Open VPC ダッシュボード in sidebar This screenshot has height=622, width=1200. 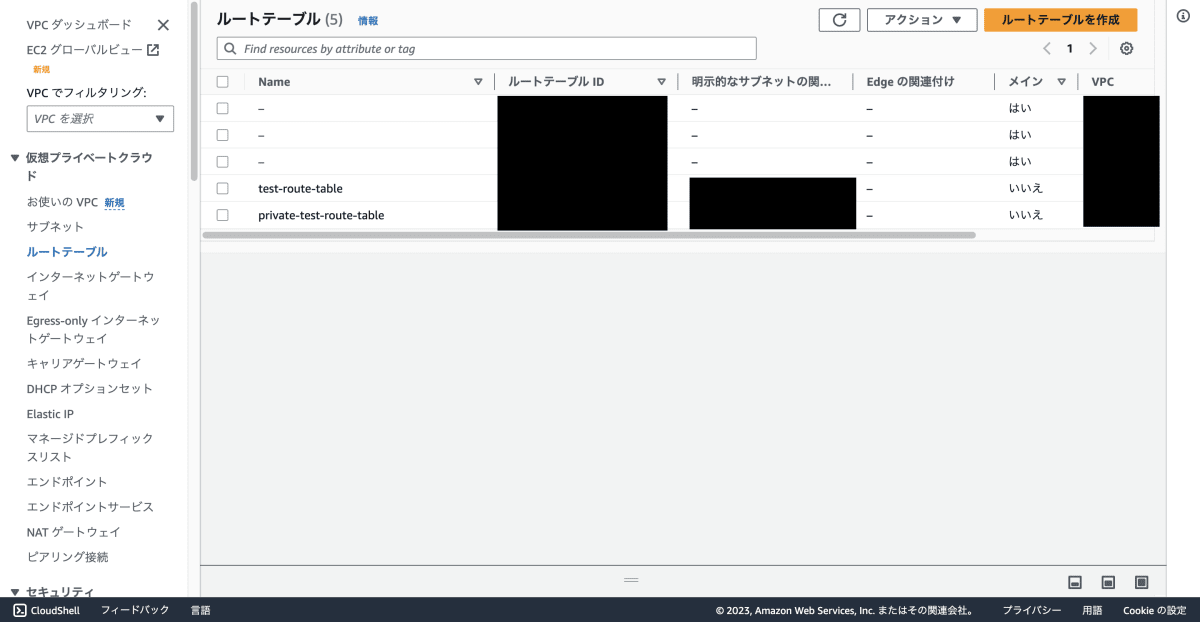pos(79,25)
